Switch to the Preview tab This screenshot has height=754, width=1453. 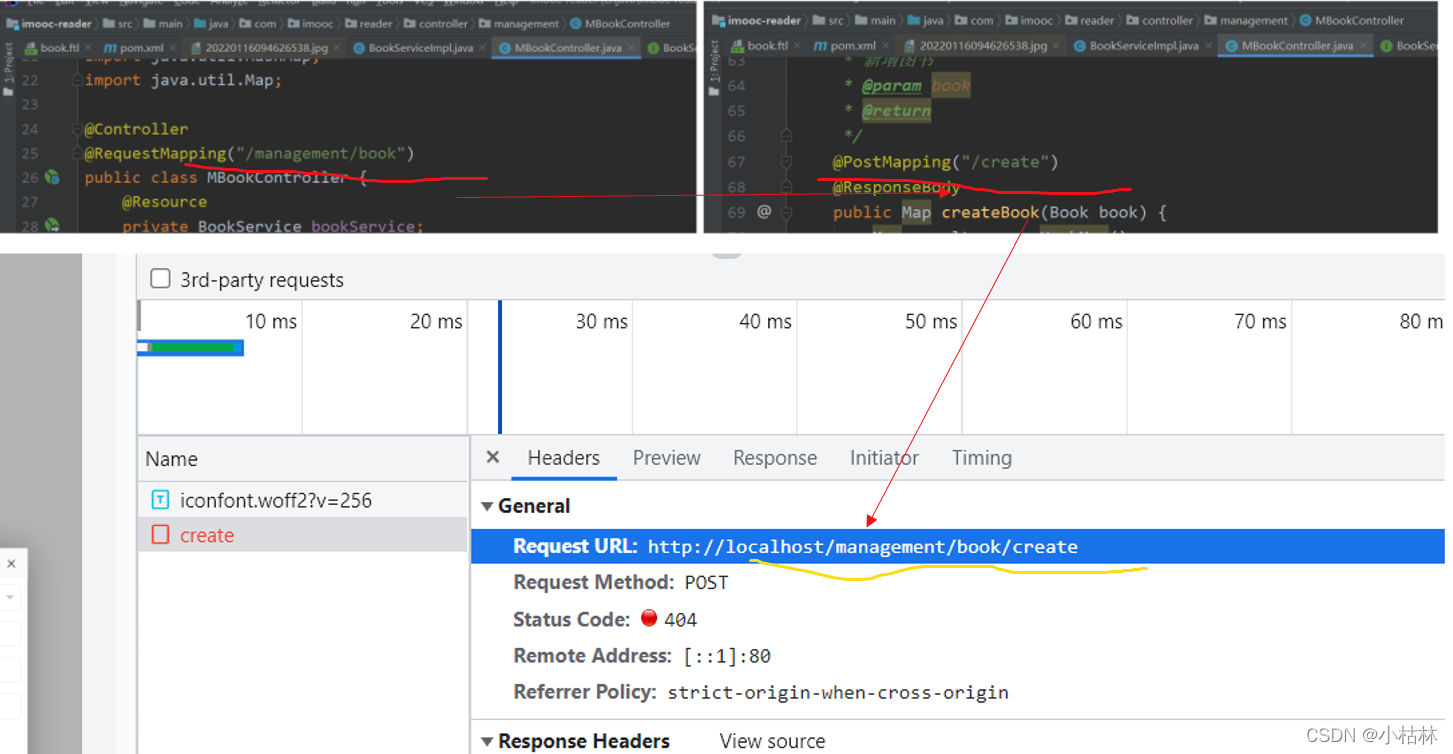tap(666, 458)
